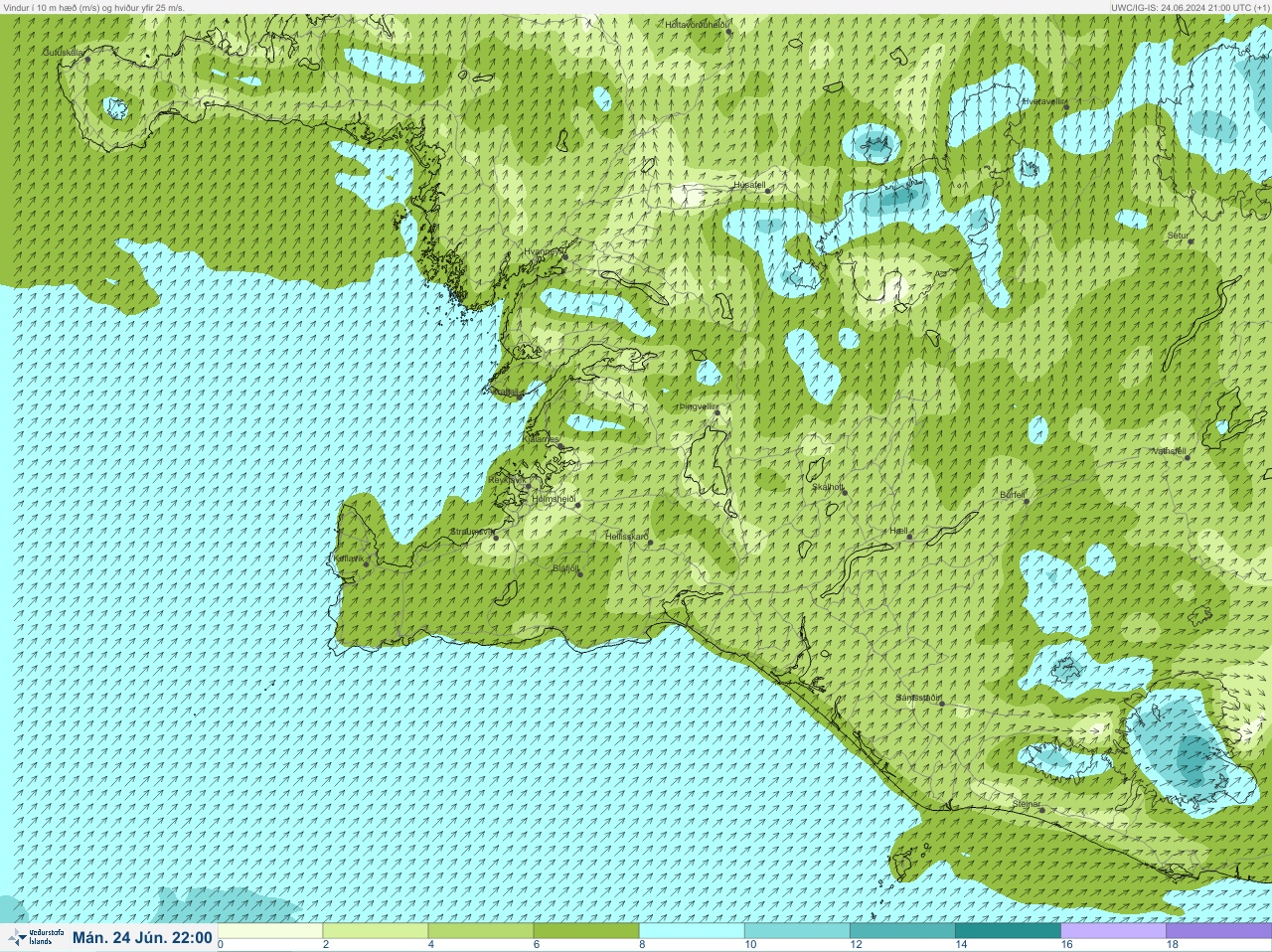Click the 'UWC/IG-IS: 24.06.2024 21:00 UTC' label
This screenshot has height=952, width=1272.
point(1190,7)
